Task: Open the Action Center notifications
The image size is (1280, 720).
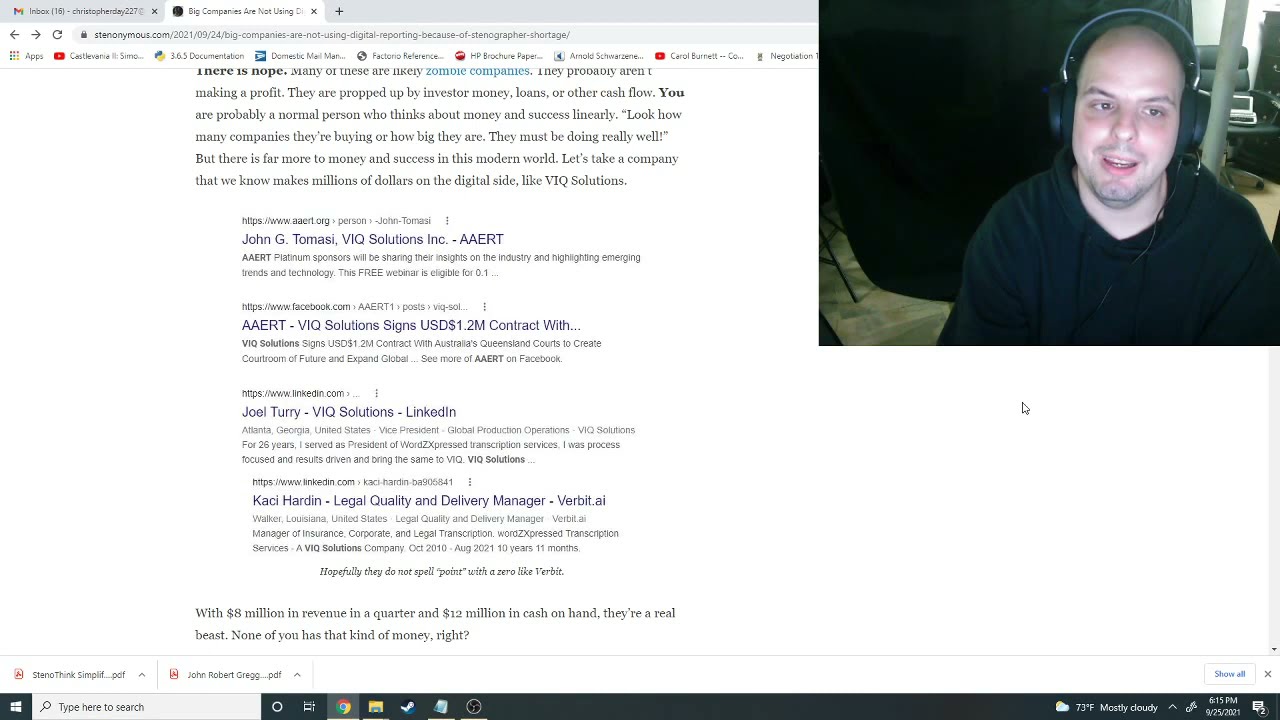Action: point(1259,707)
